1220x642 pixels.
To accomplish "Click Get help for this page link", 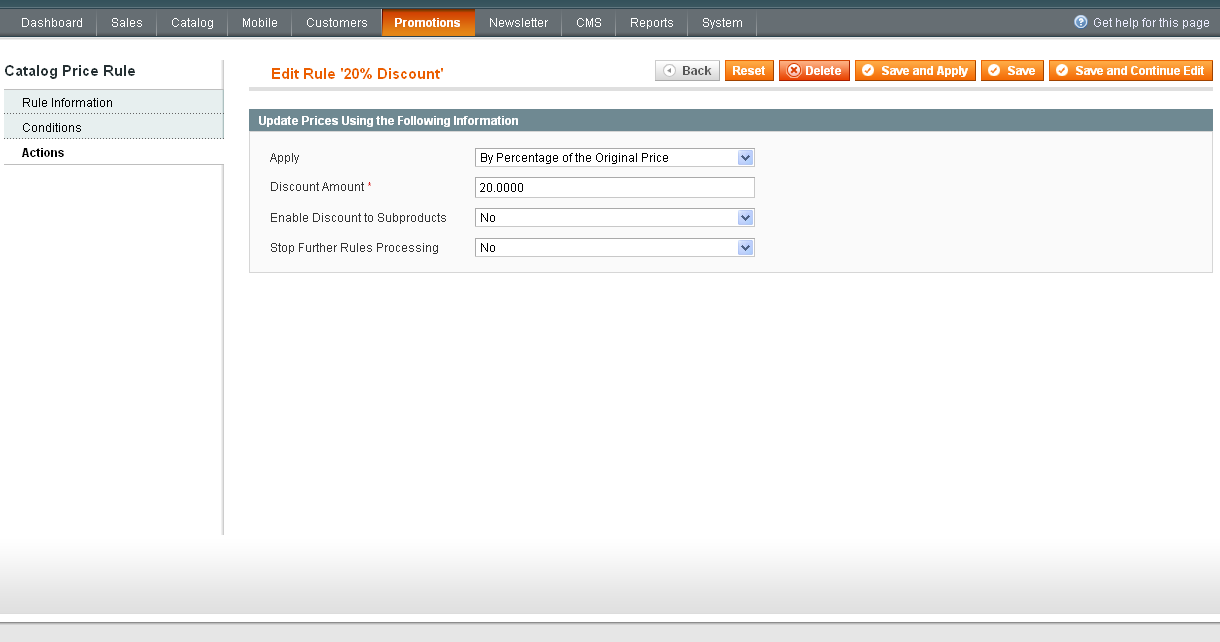I will pos(1150,23).
